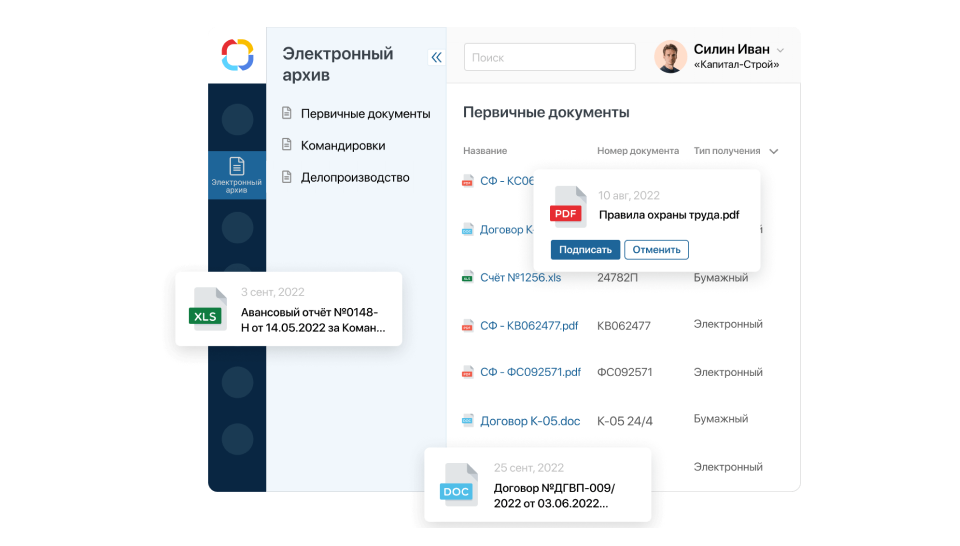Click Авансовый отчёт №0148 card title
This screenshot has width=960, height=546.
coord(313,320)
